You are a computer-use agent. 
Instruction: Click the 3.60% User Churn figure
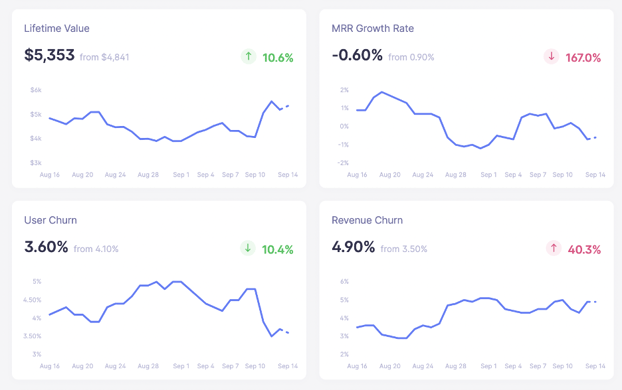[46, 247]
